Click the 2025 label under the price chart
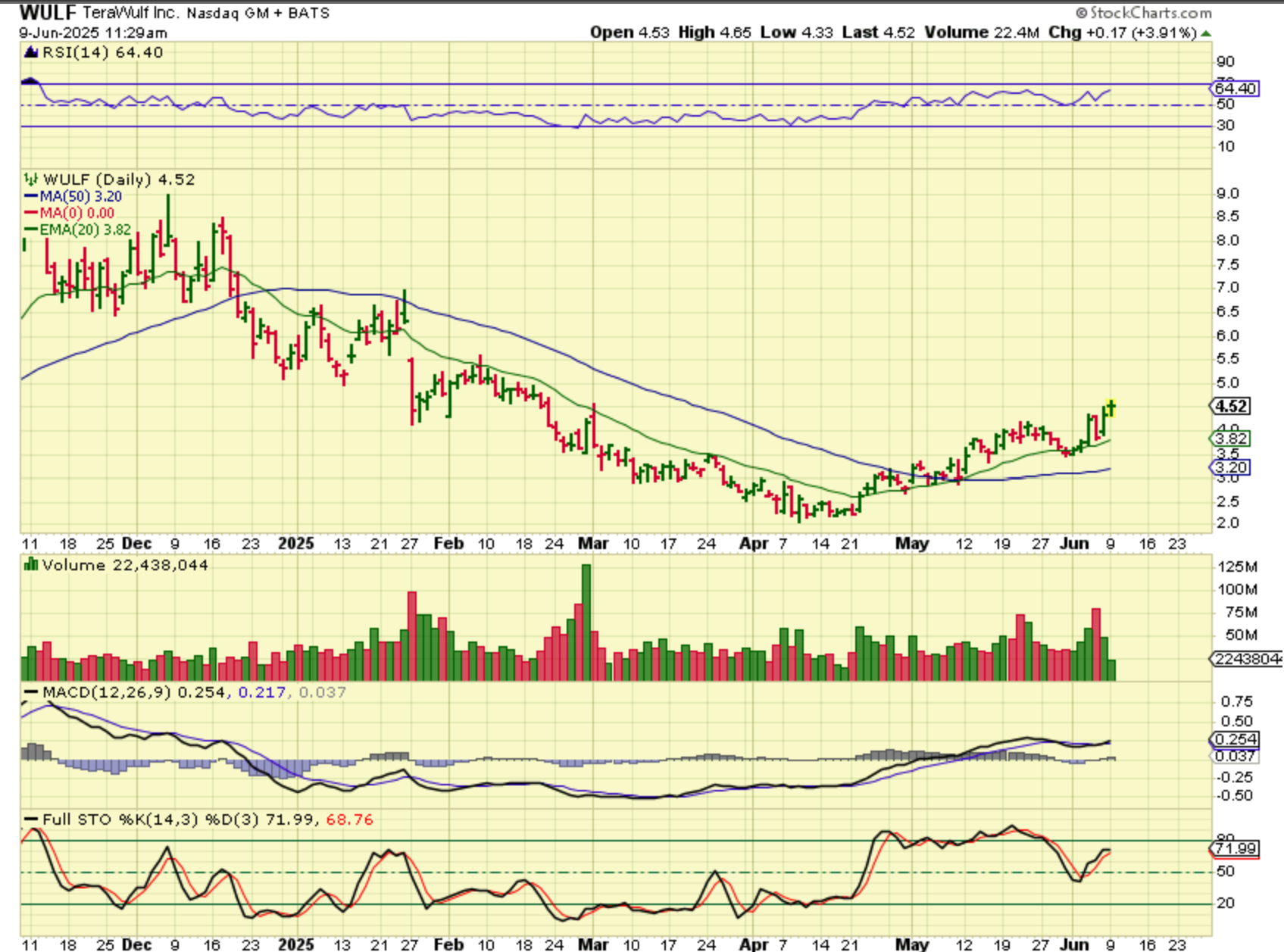This screenshot has width=1284, height=952. [x=296, y=544]
